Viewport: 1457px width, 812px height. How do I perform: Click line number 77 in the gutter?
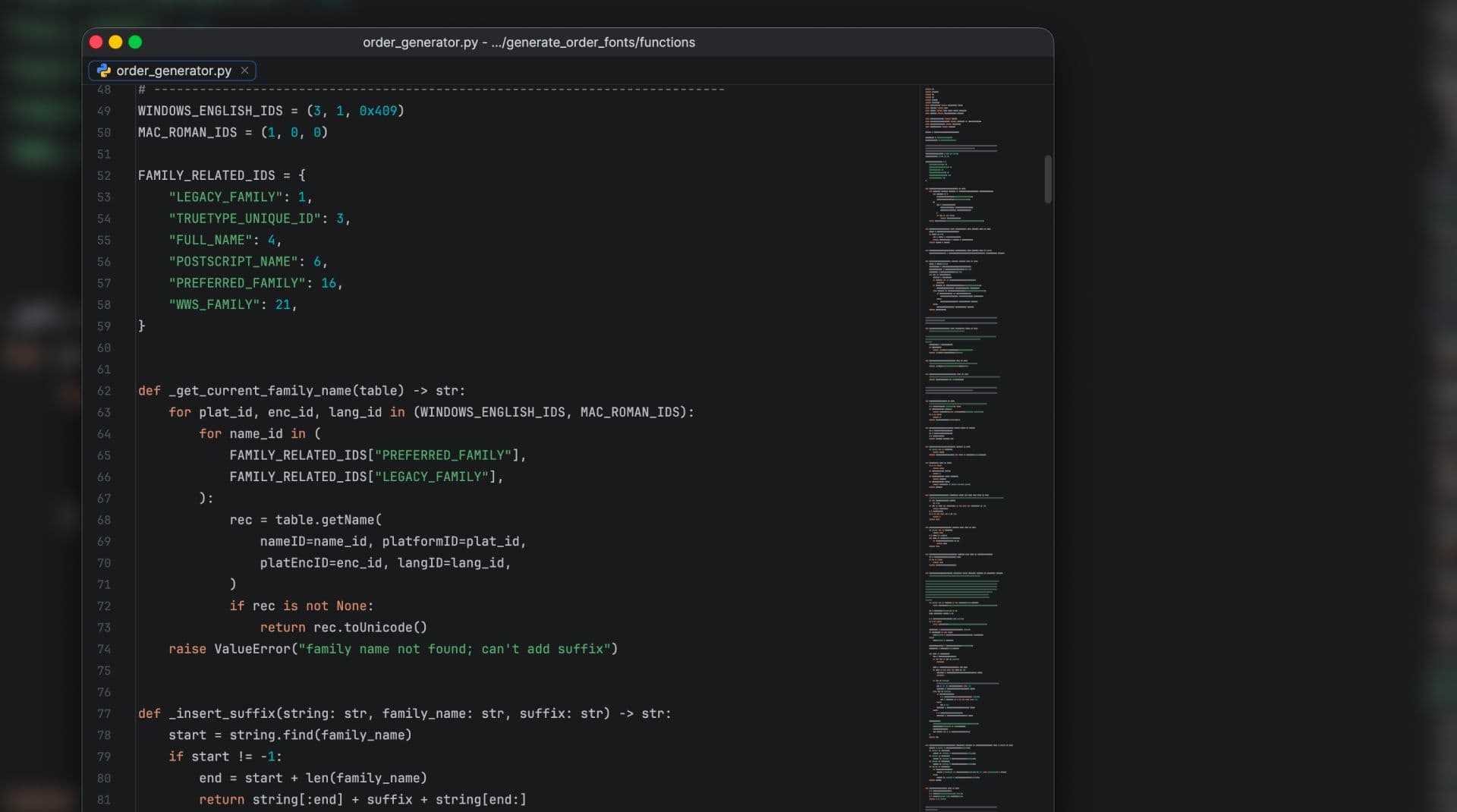pyautogui.click(x=104, y=713)
